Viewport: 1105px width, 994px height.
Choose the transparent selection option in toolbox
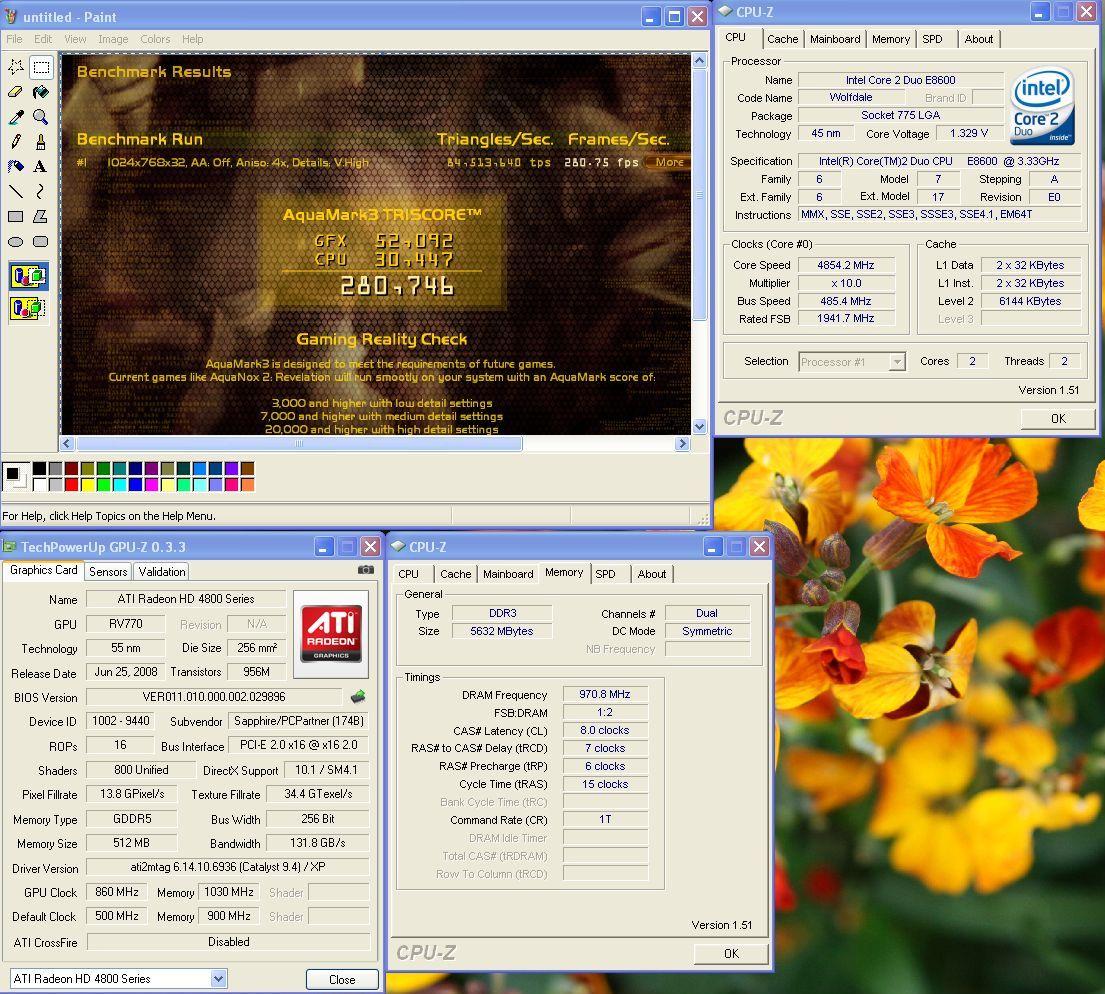tap(29, 307)
